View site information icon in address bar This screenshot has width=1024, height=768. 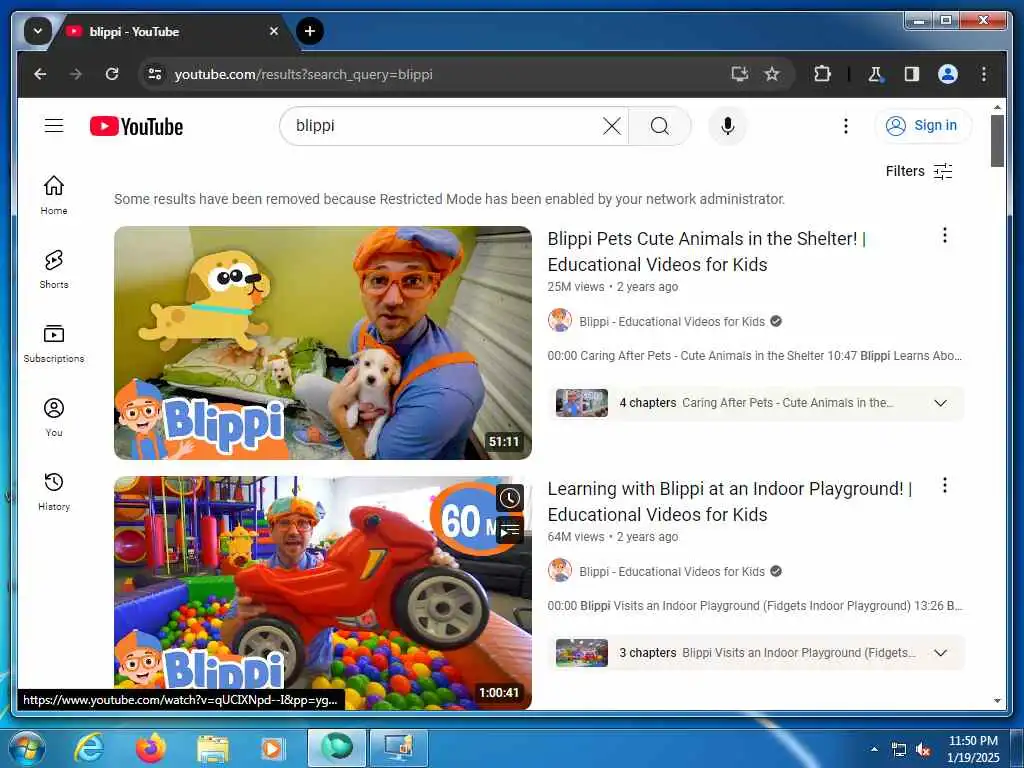click(155, 74)
